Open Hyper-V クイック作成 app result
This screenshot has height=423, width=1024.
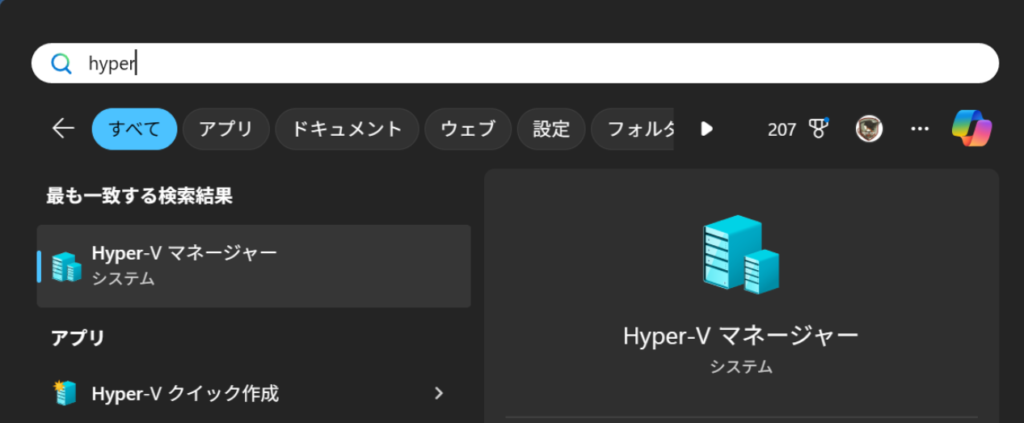click(254, 394)
